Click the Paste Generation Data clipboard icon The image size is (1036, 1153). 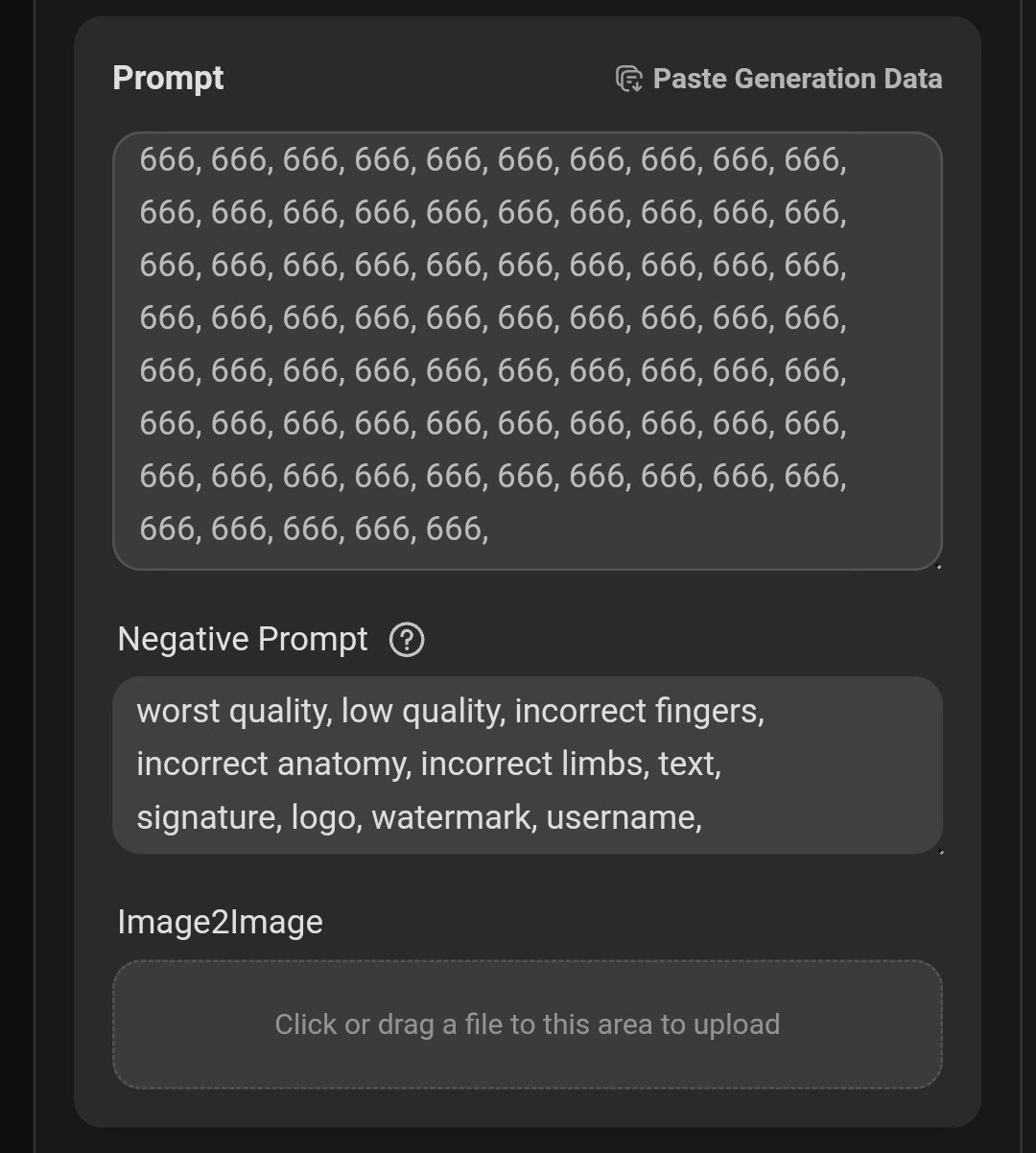[x=629, y=79]
